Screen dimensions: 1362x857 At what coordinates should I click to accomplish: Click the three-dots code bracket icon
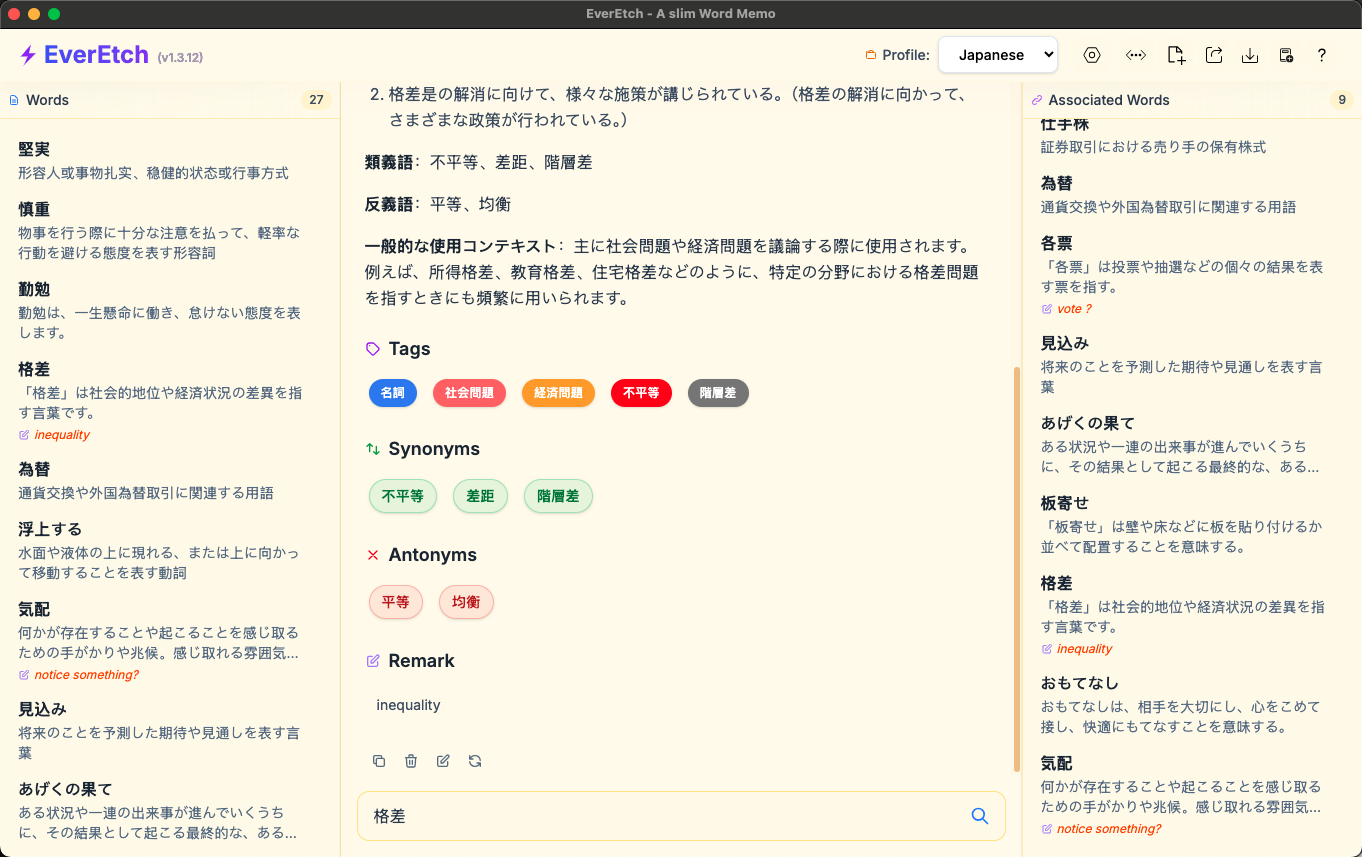[x=1135, y=55]
